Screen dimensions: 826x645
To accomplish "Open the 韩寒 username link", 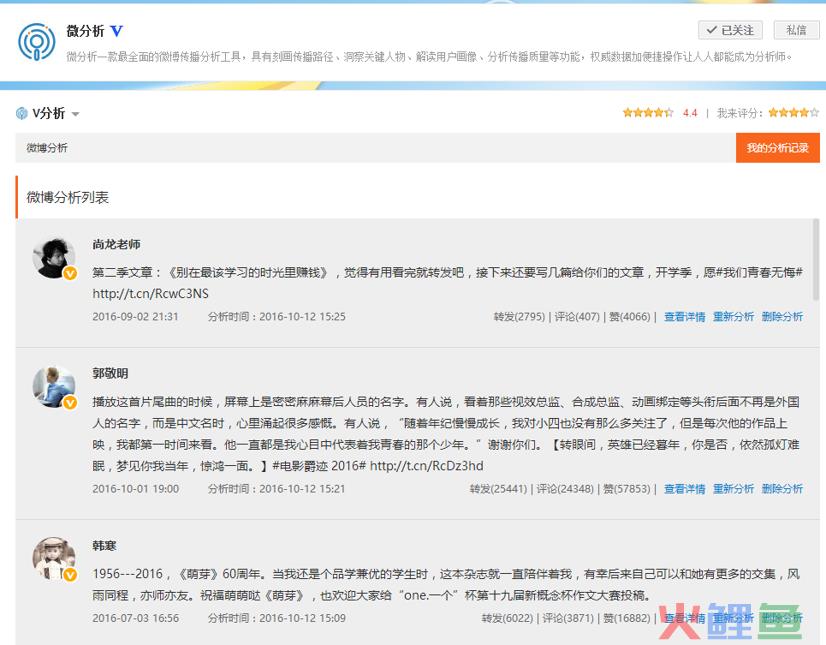I will (104, 545).
